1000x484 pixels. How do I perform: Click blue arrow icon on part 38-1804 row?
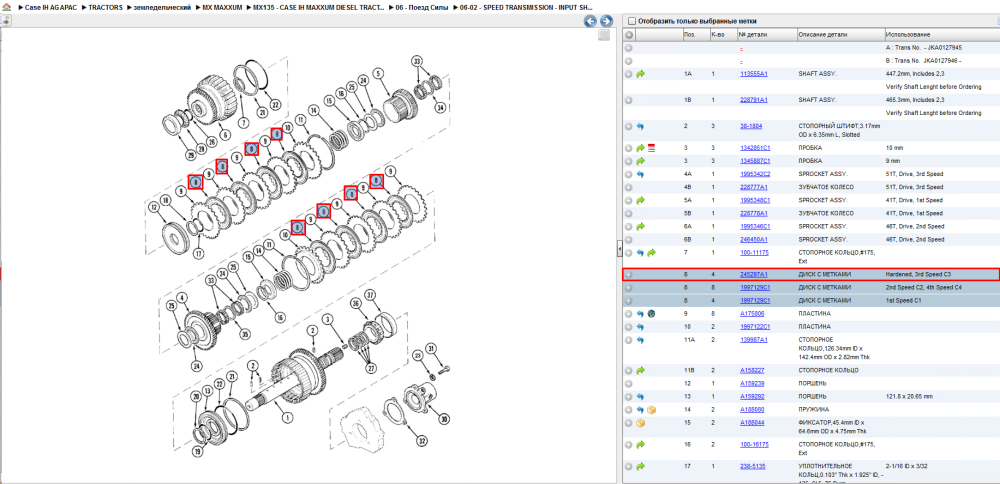point(641,126)
